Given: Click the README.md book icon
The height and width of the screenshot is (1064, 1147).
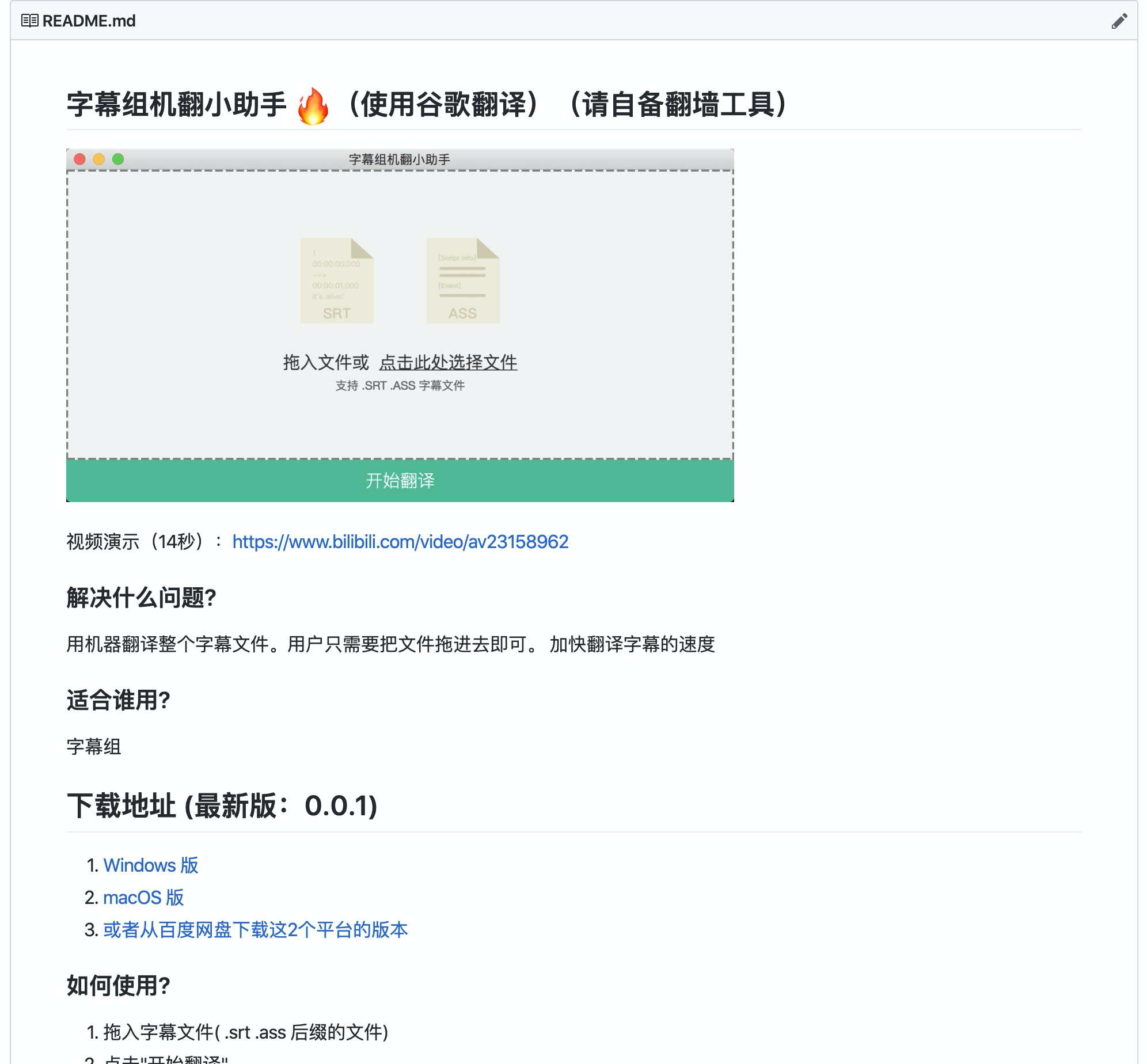Looking at the screenshot, I should (29, 21).
